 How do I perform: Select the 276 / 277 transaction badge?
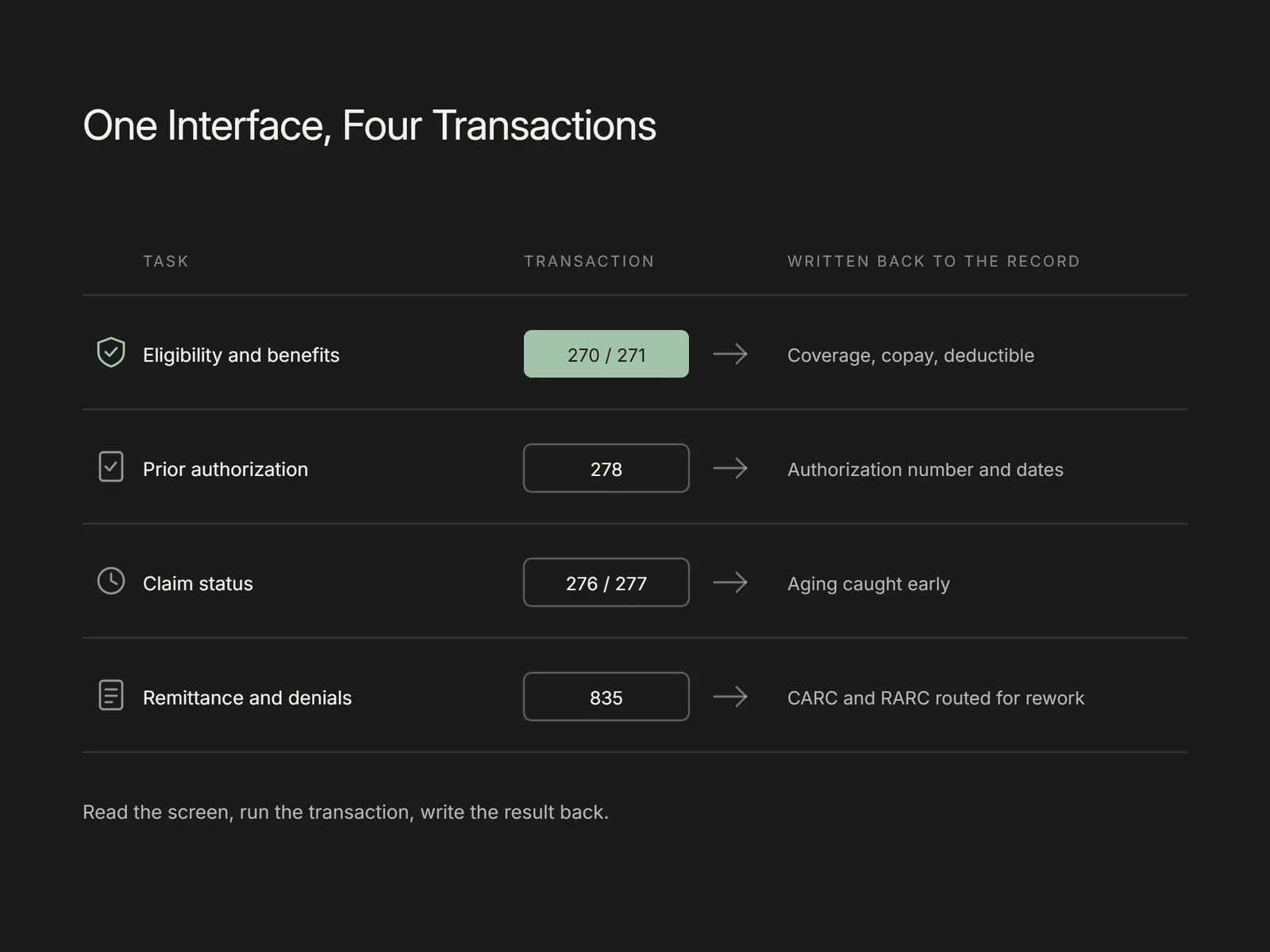coord(606,582)
